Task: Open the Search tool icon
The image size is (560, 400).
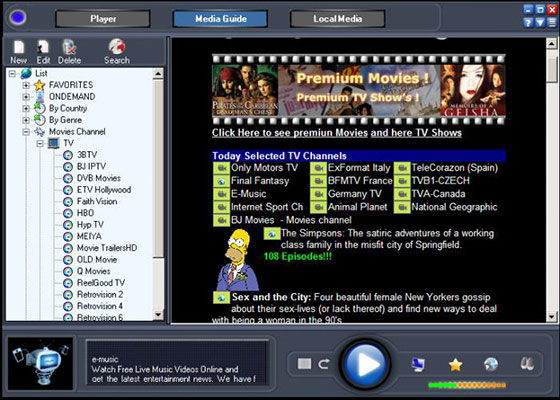Action: pos(117,47)
